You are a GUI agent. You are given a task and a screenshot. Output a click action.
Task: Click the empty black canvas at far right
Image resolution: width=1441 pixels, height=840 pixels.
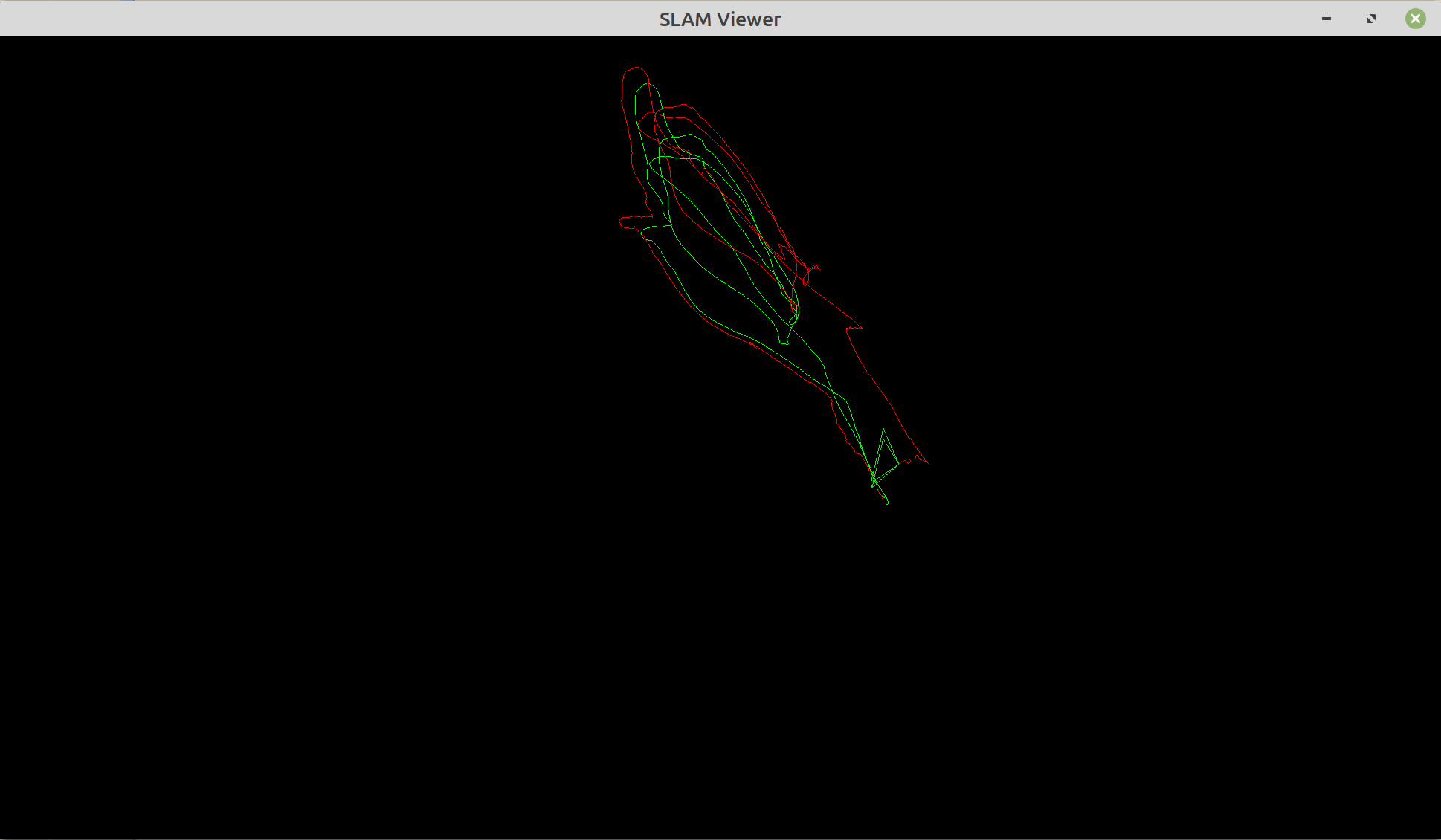1301,409
